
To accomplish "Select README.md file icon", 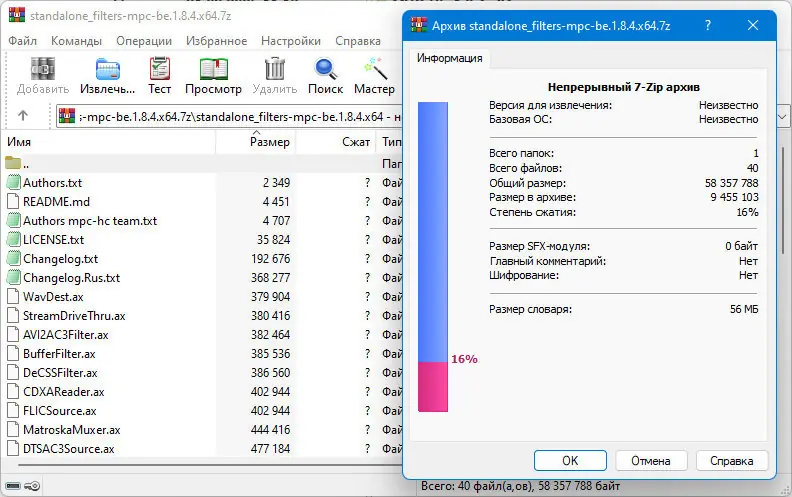I will click(x=13, y=202).
